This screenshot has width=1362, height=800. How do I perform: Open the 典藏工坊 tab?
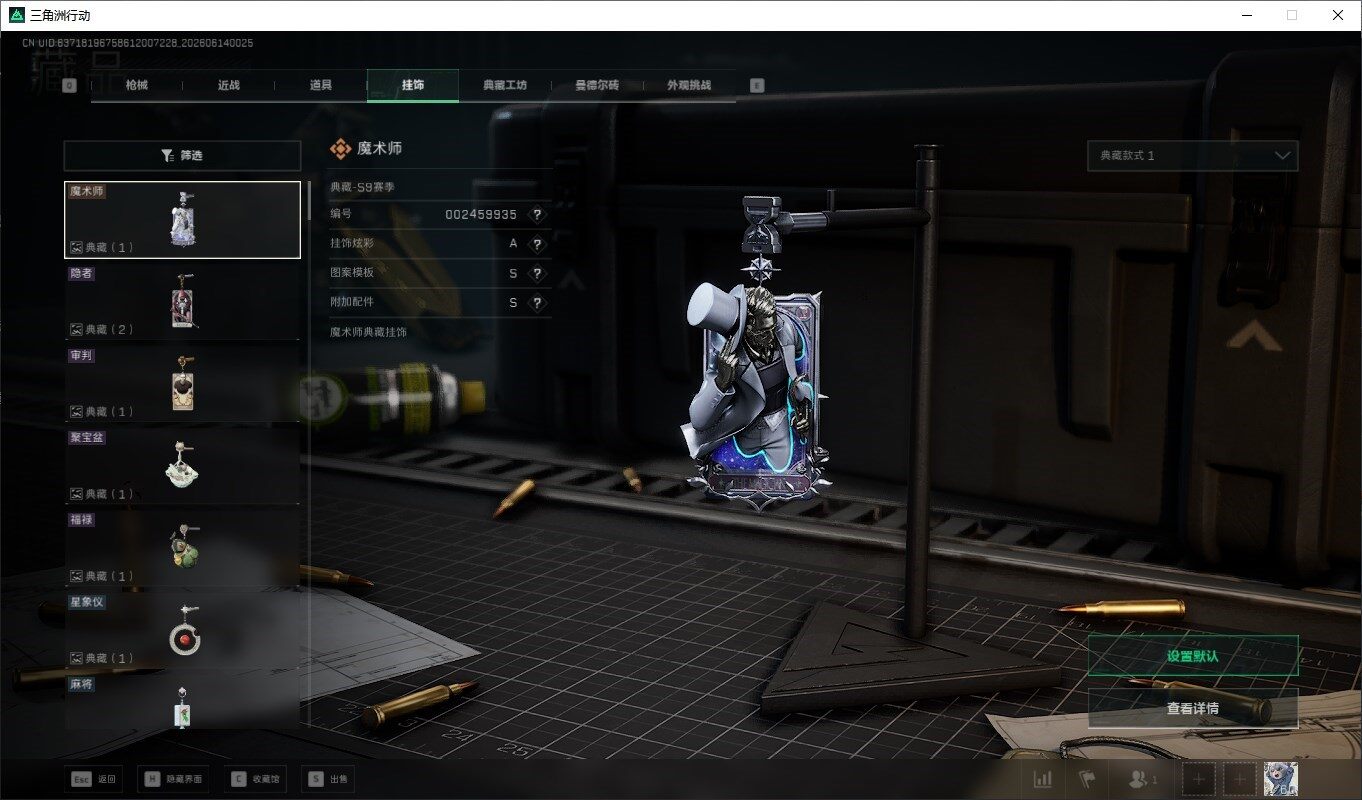coord(505,85)
